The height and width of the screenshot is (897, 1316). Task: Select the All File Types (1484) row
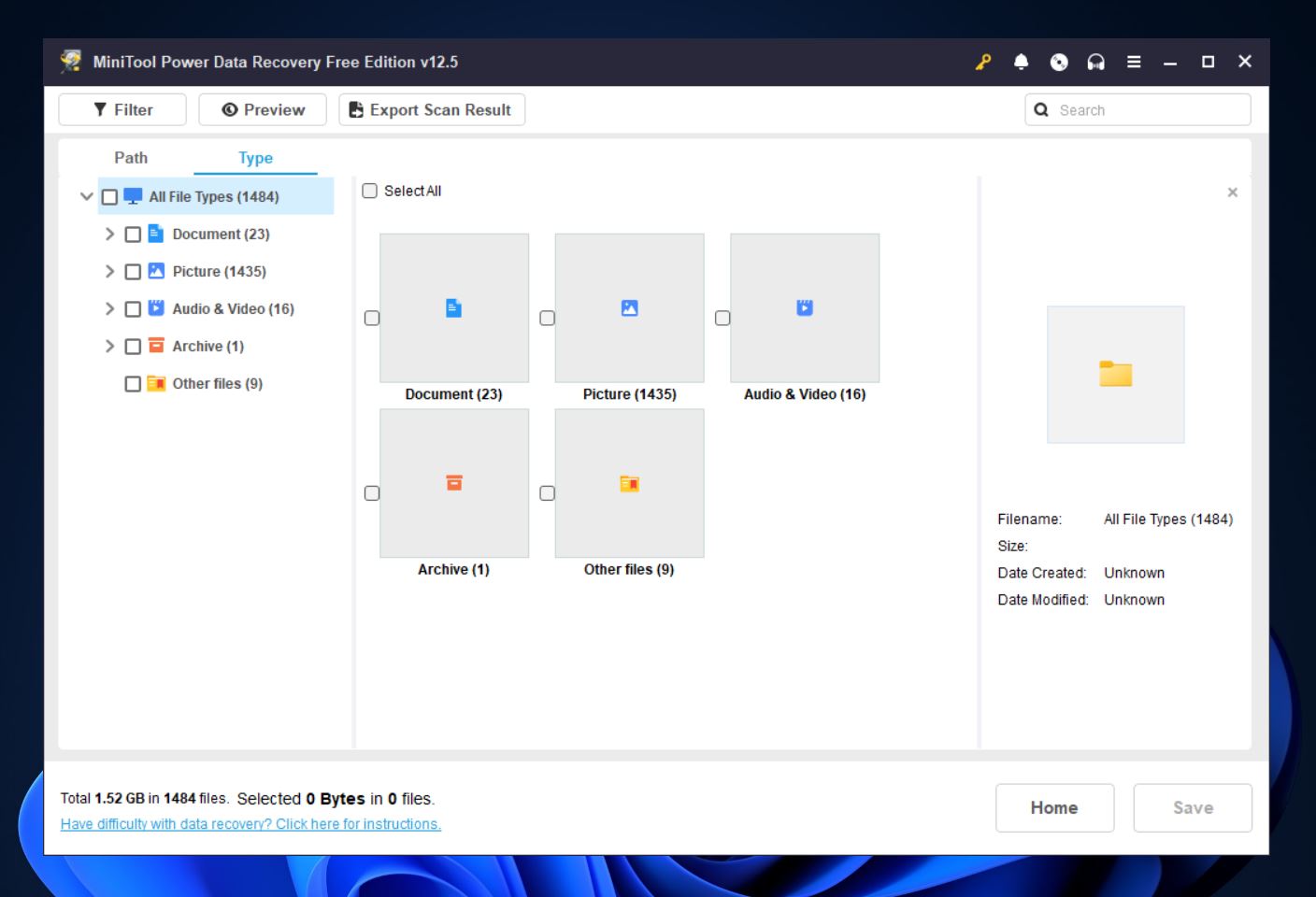click(x=216, y=196)
